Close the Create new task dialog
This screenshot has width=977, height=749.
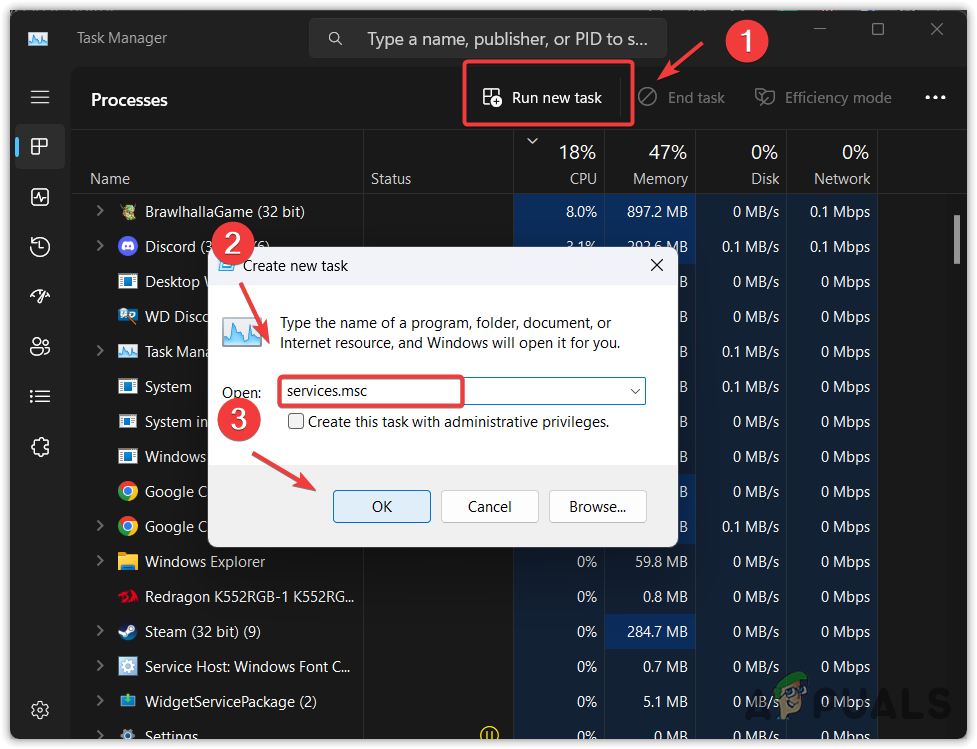(657, 265)
